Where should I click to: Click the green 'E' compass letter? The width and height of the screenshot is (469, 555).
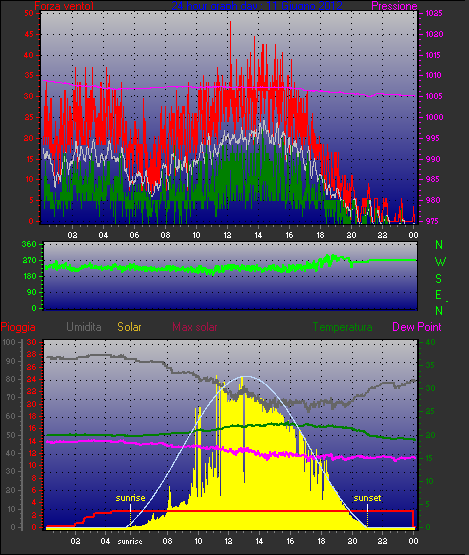(x=439, y=294)
